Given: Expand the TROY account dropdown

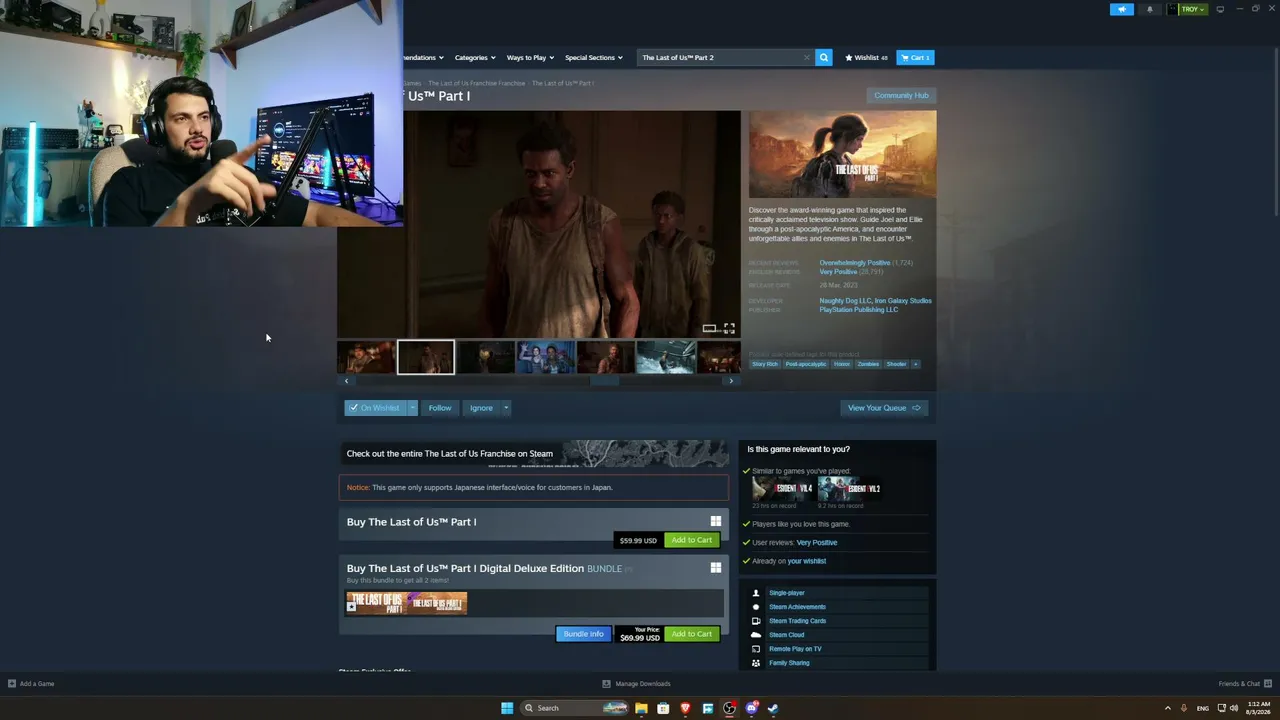Looking at the screenshot, I should click(1193, 9).
